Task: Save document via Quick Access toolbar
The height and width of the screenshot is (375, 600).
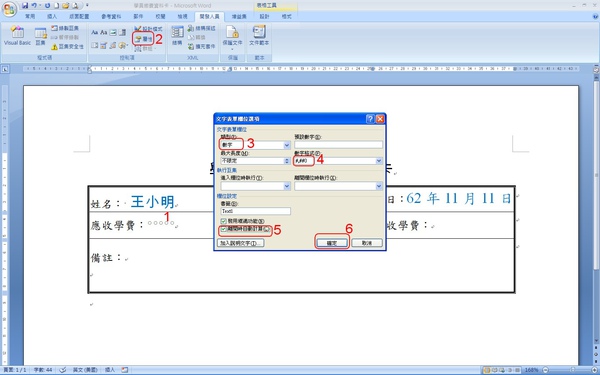Action: pos(25,5)
